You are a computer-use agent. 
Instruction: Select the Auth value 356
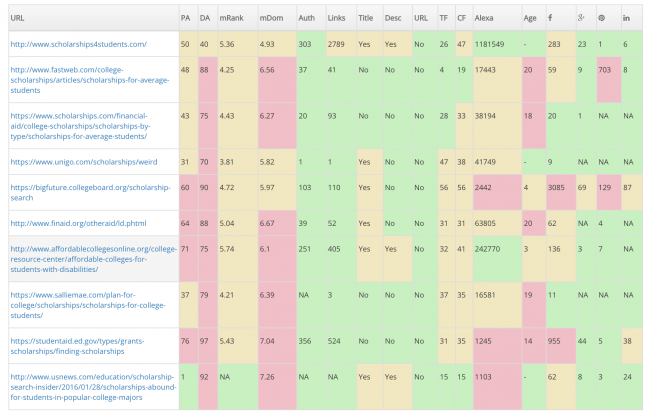(305, 341)
